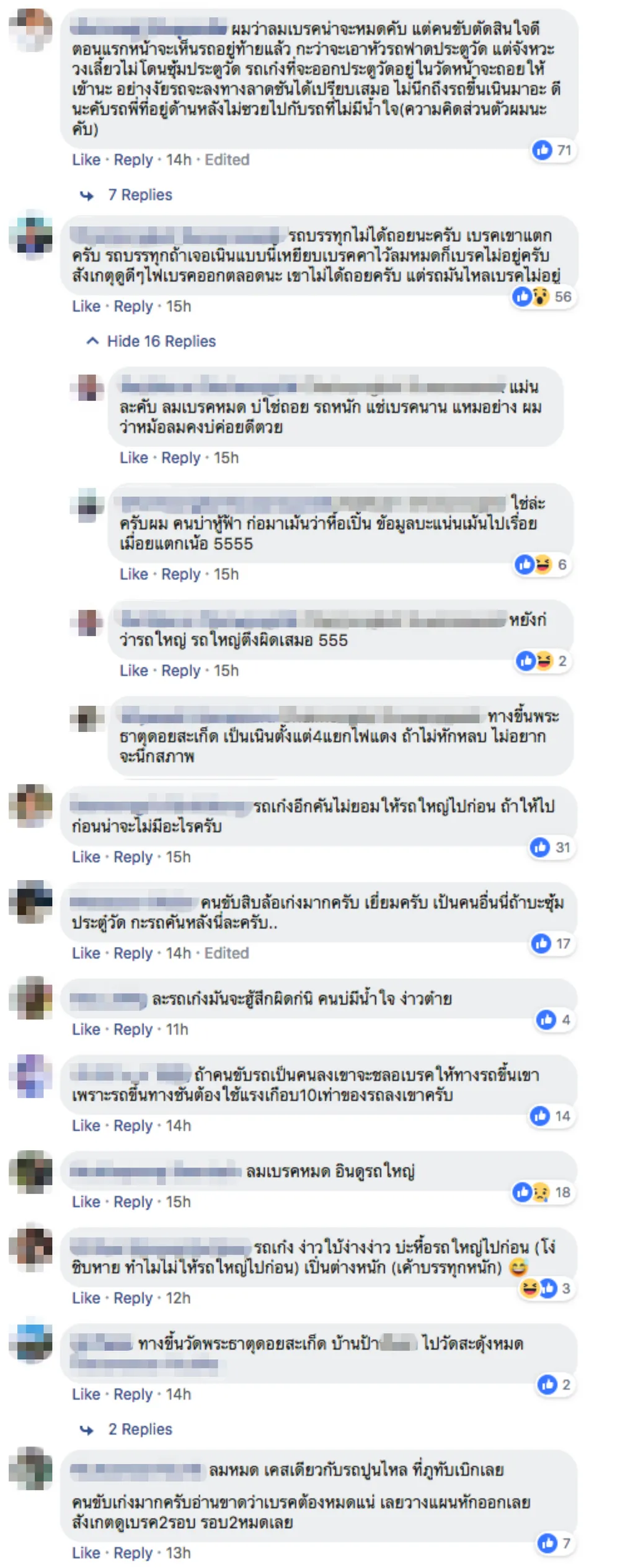The image size is (620, 1568).
Task: Open the first commenter's profile avatar
Action: point(30,29)
